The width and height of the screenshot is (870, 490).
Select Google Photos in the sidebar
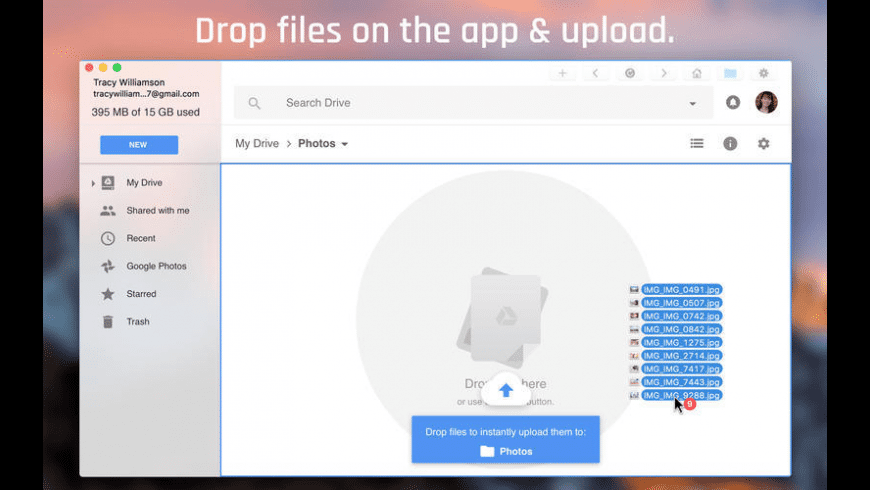tap(156, 266)
